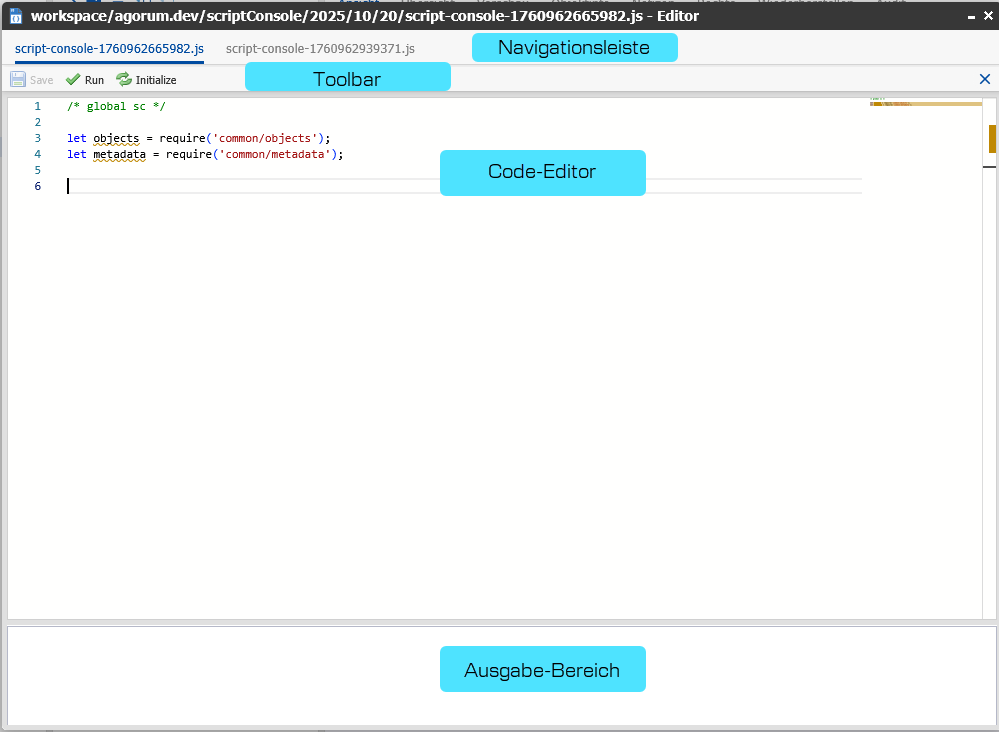Click the orange warning marker in the scrollbar
The height and width of the screenshot is (732, 999).
992,138
